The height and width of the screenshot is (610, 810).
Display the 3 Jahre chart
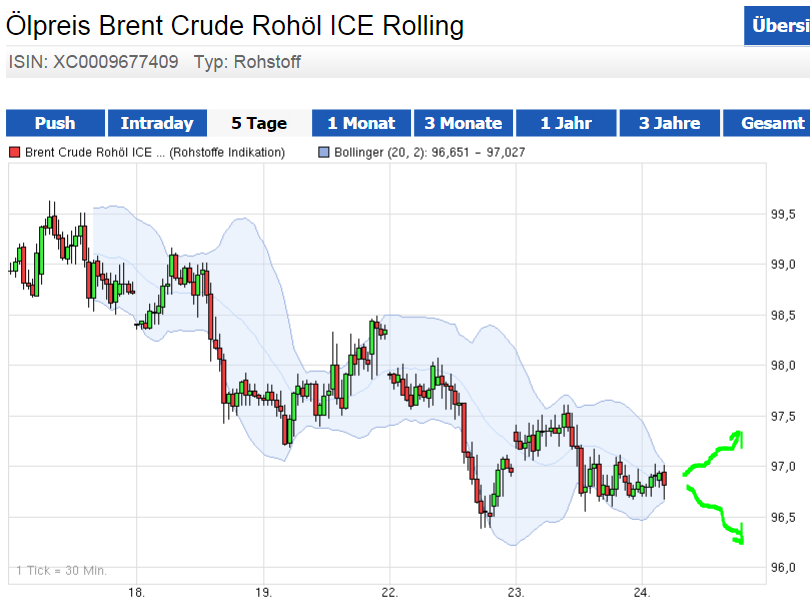[669, 123]
